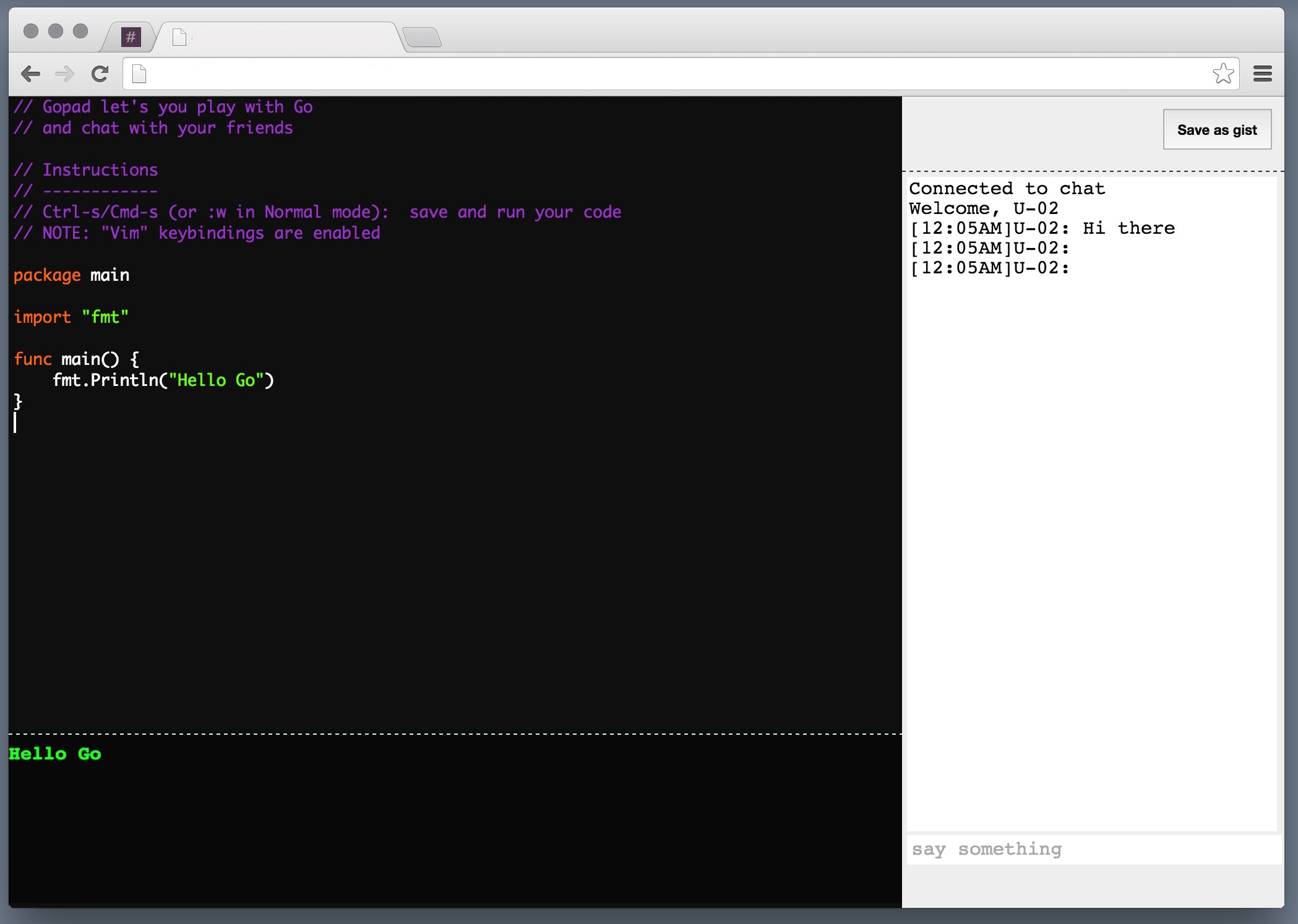Bookmark page with the star icon
The width and height of the screenshot is (1298, 924).
pyautogui.click(x=1223, y=74)
